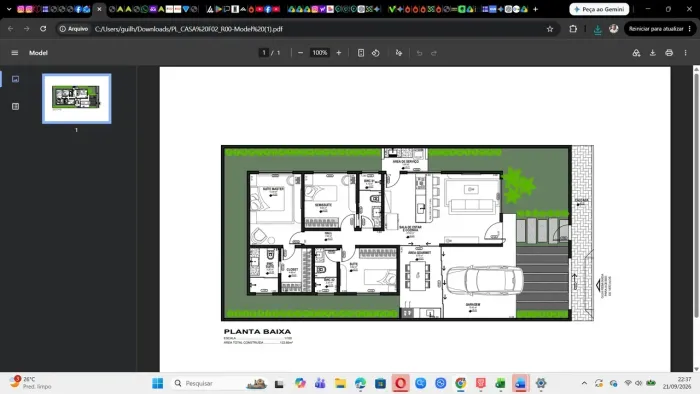Save the PDF to Google Drive

pos(636,53)
